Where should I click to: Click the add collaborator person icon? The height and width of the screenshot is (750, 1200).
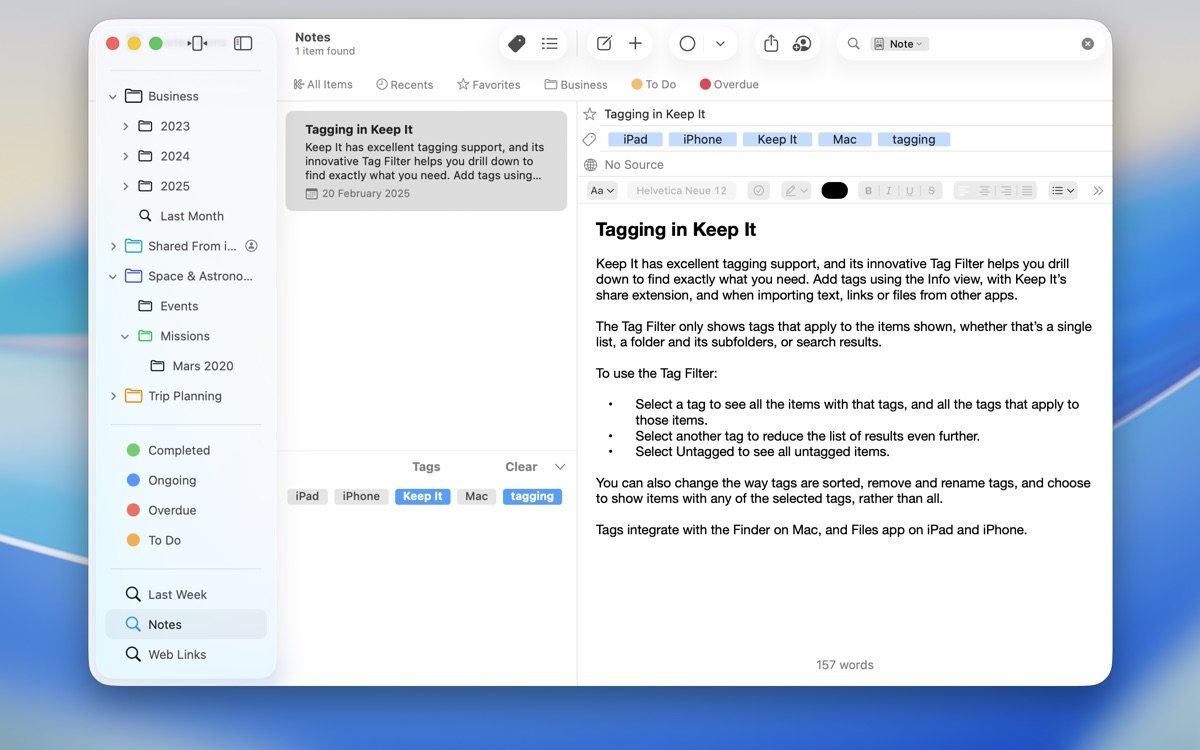[802, 44]
